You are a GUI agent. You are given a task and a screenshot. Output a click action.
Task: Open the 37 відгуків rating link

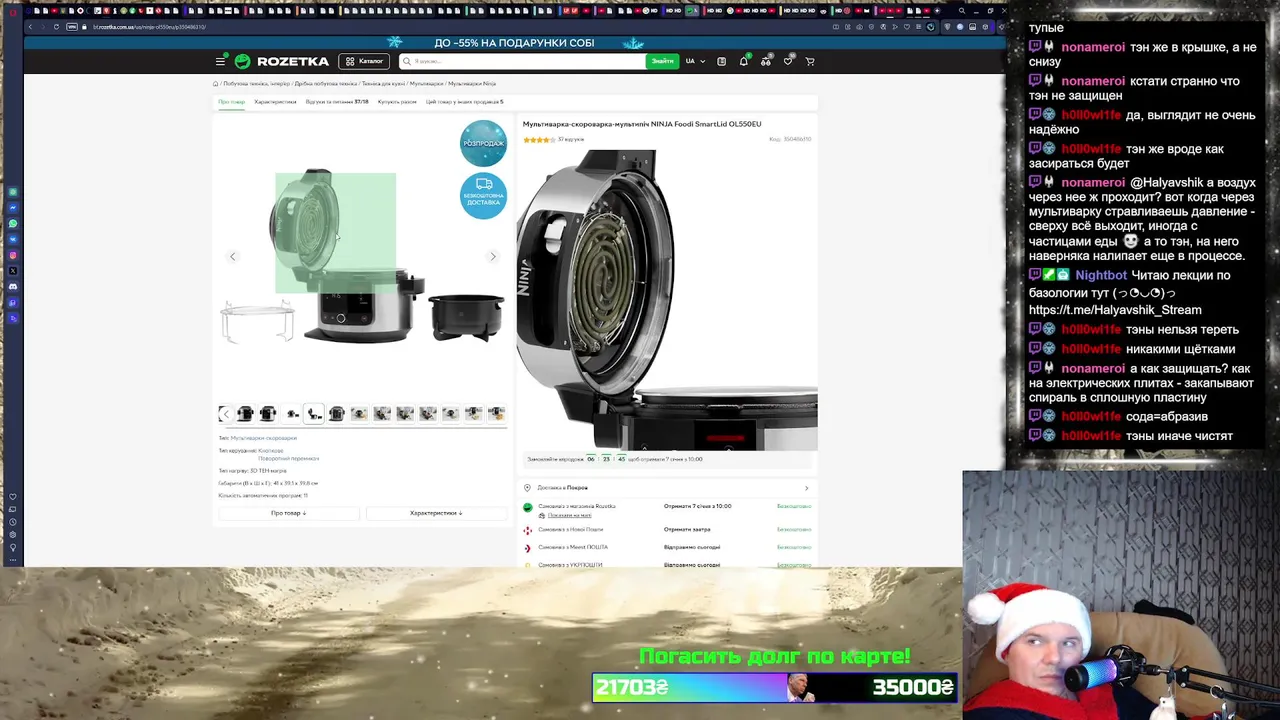tap(571, 140)
